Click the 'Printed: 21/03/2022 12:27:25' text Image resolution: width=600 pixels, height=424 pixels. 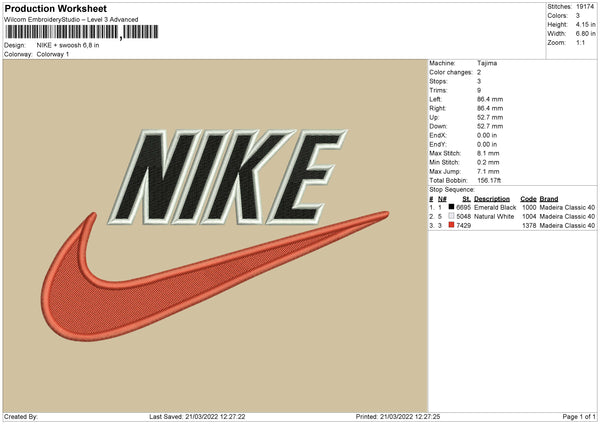398,416
